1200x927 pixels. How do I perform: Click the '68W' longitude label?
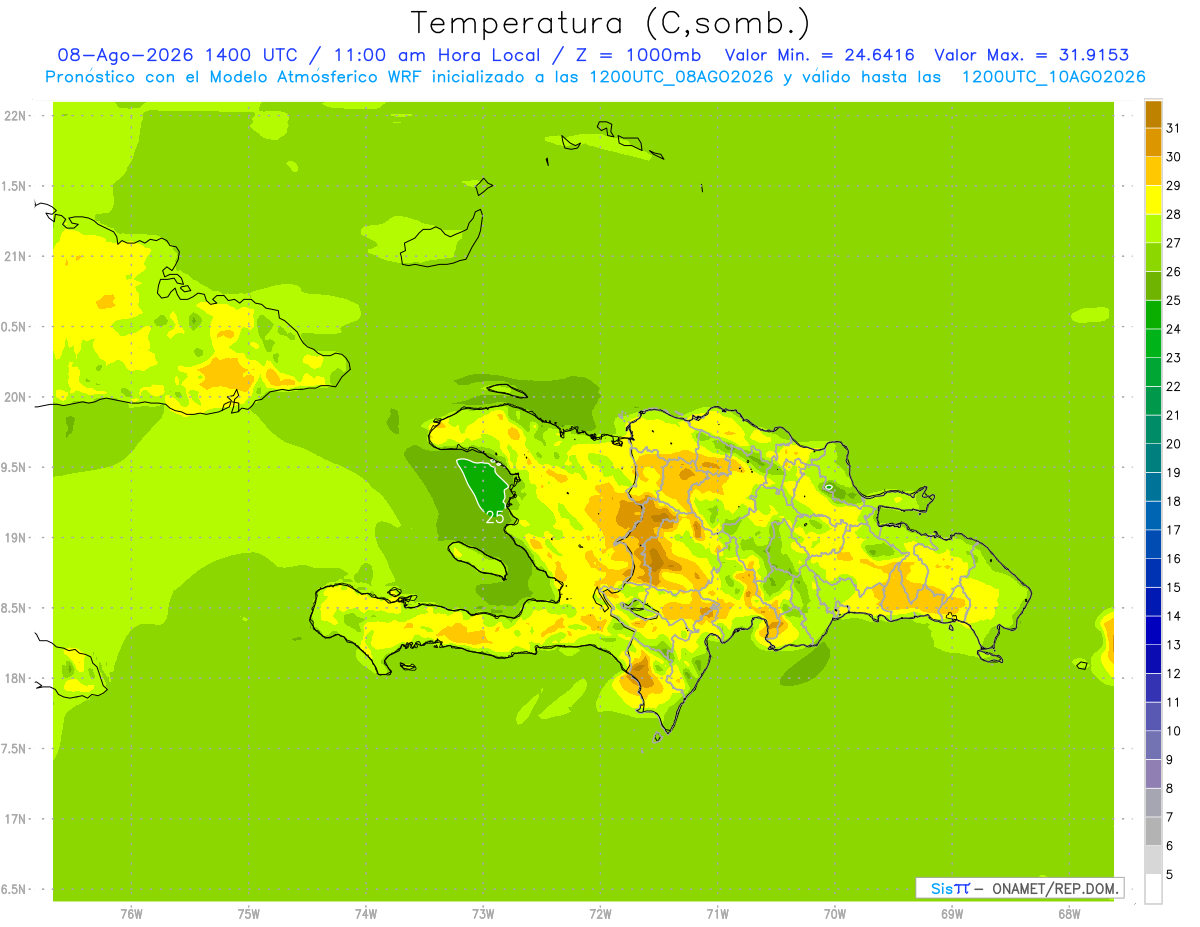tap(1069, 914)
